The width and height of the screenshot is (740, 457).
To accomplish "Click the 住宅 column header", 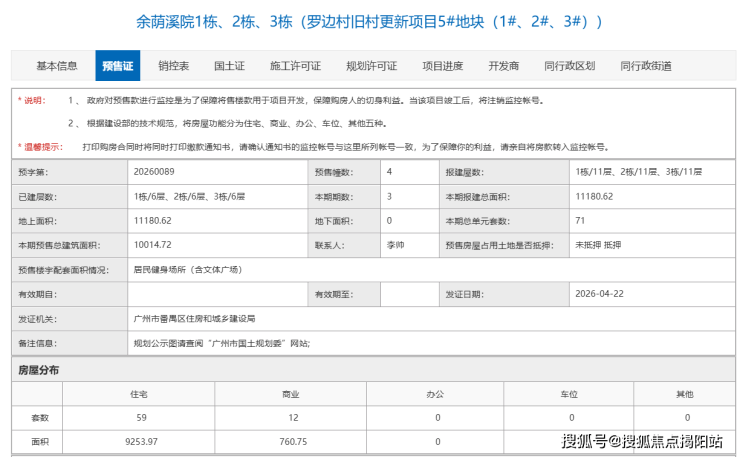I will click(139, 394).
